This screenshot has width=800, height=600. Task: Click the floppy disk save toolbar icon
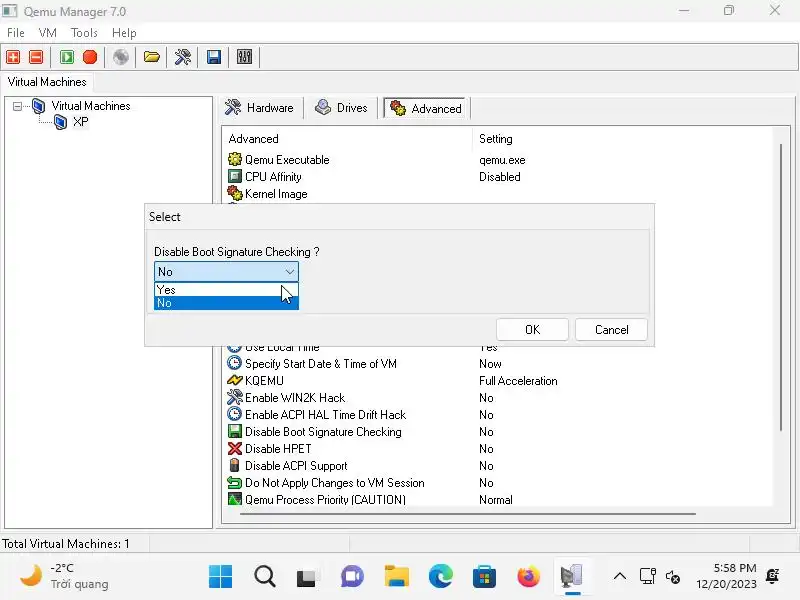(214, 57)
